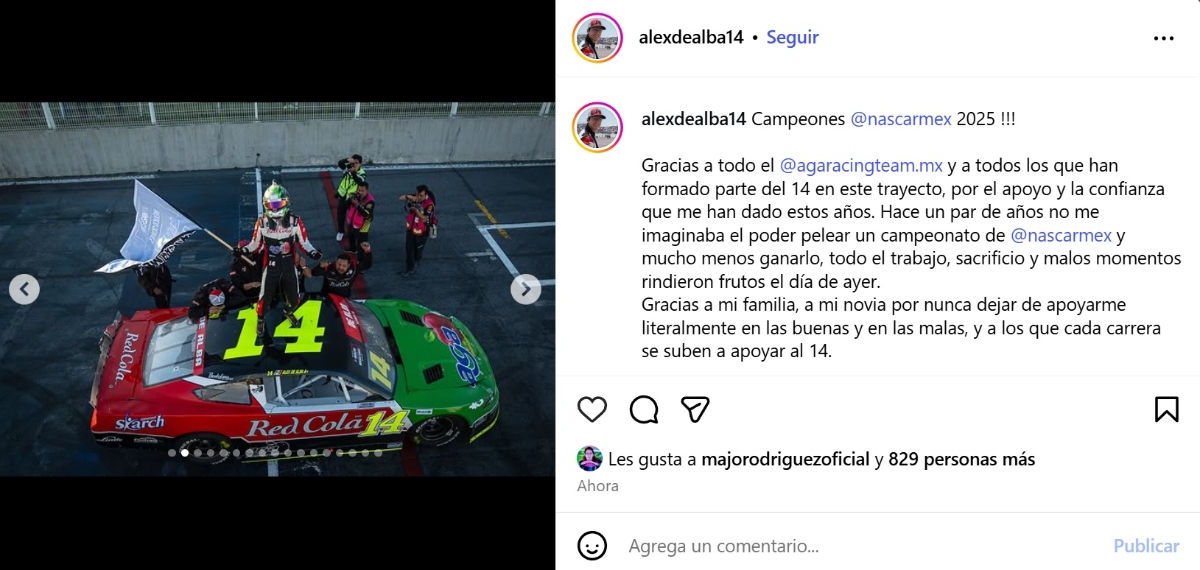Open the @nascarmex mention after Campeones
Image resolution: width=1200 pixels, height=570 pixels.
tap(901, 119)
